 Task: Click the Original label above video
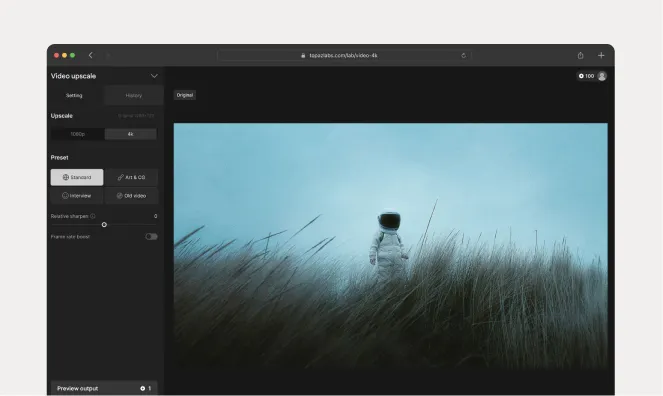coord(185,95)
